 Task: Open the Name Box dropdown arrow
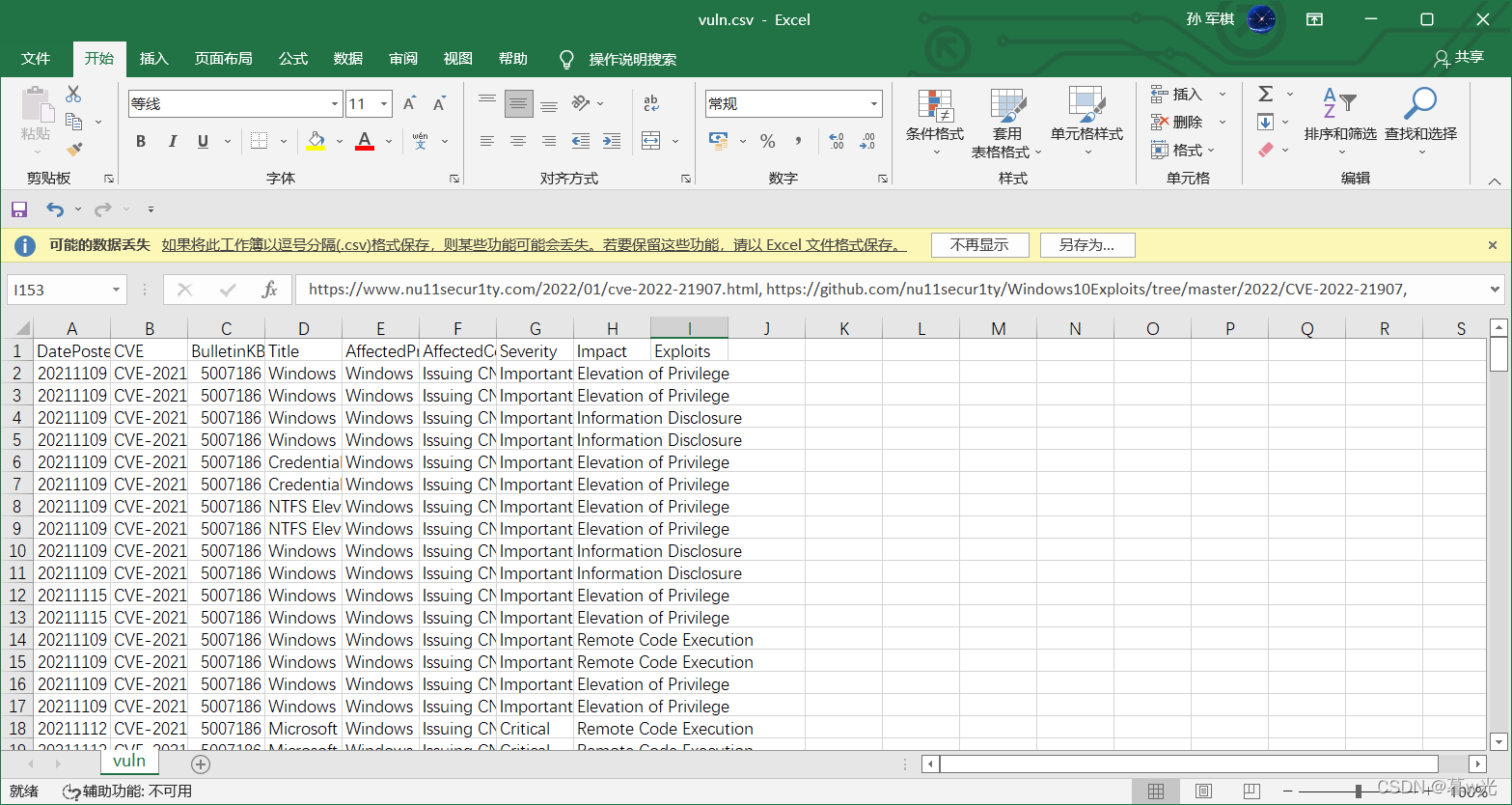click(116, 290)
